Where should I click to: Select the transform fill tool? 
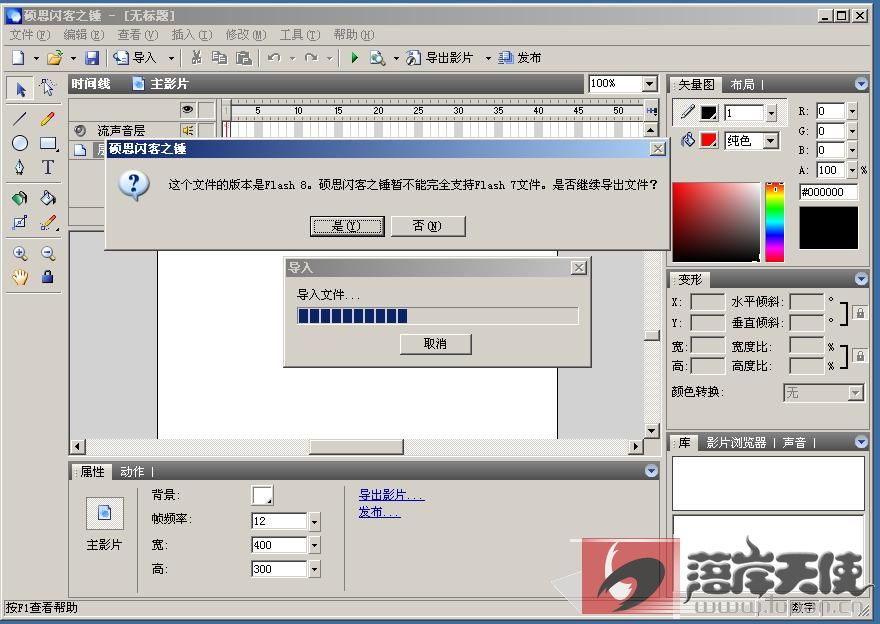point(20,223)
